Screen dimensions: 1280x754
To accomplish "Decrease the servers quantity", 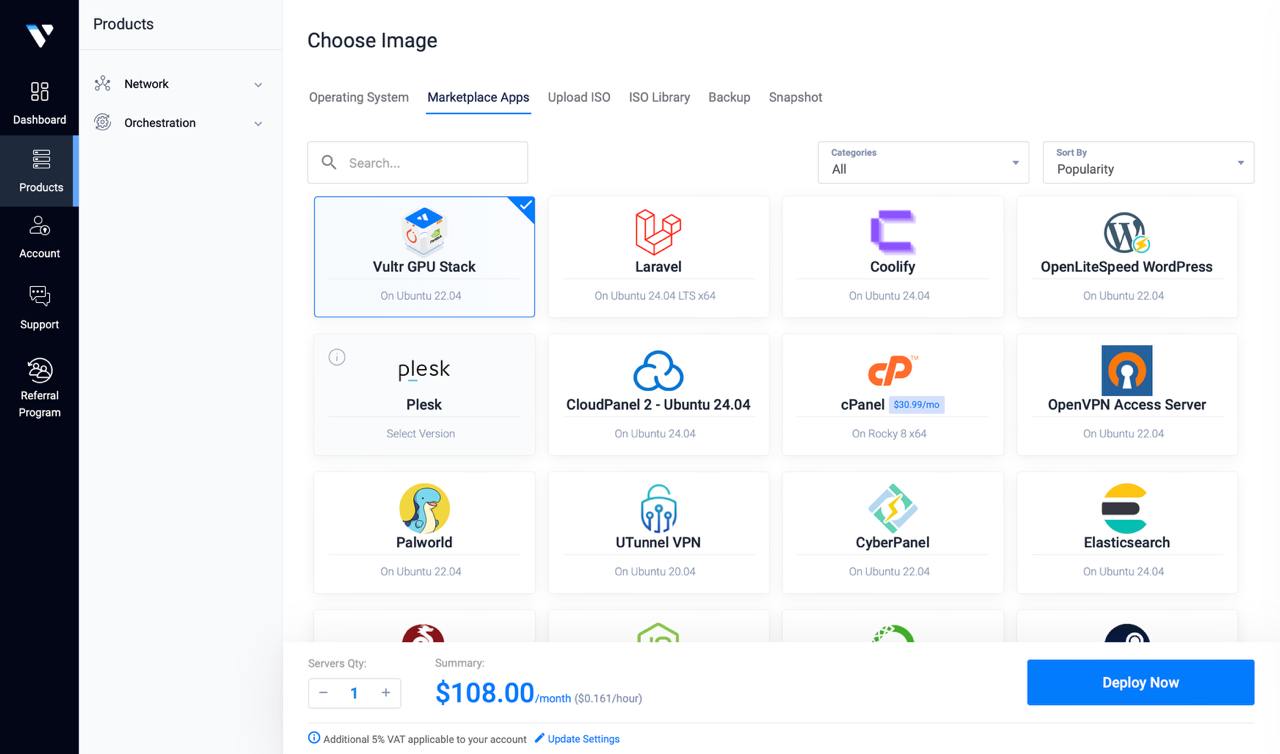I will tap(323, 693).
